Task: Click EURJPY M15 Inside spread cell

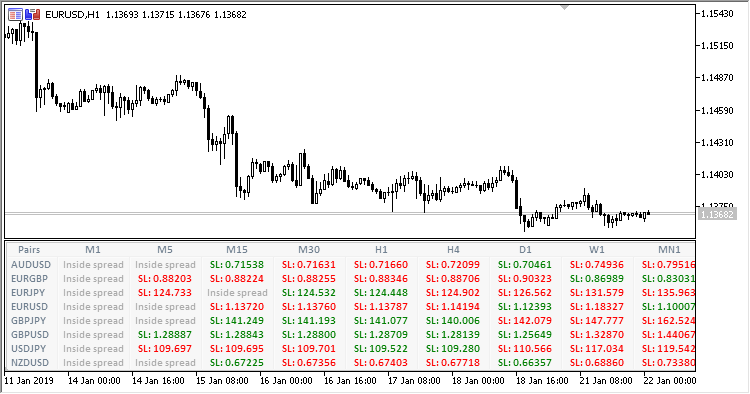Action: coord(237,293)
